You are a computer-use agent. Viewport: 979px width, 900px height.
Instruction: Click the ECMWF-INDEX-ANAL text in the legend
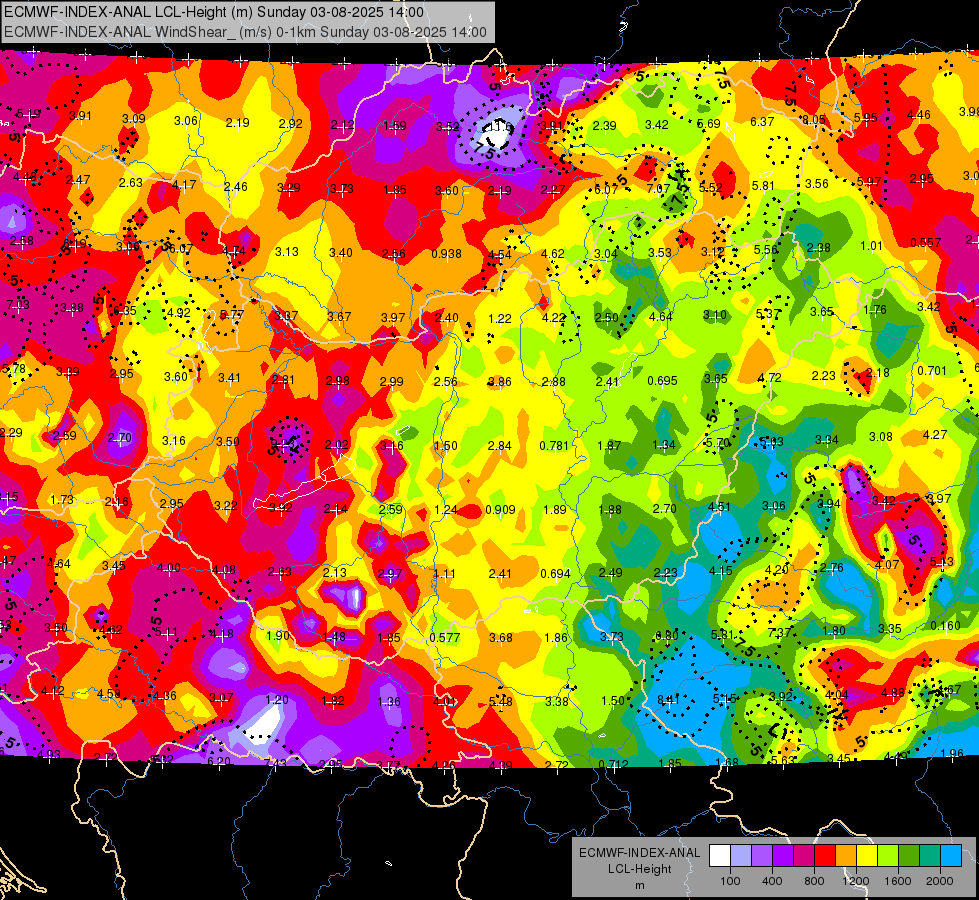coord(639,853)
